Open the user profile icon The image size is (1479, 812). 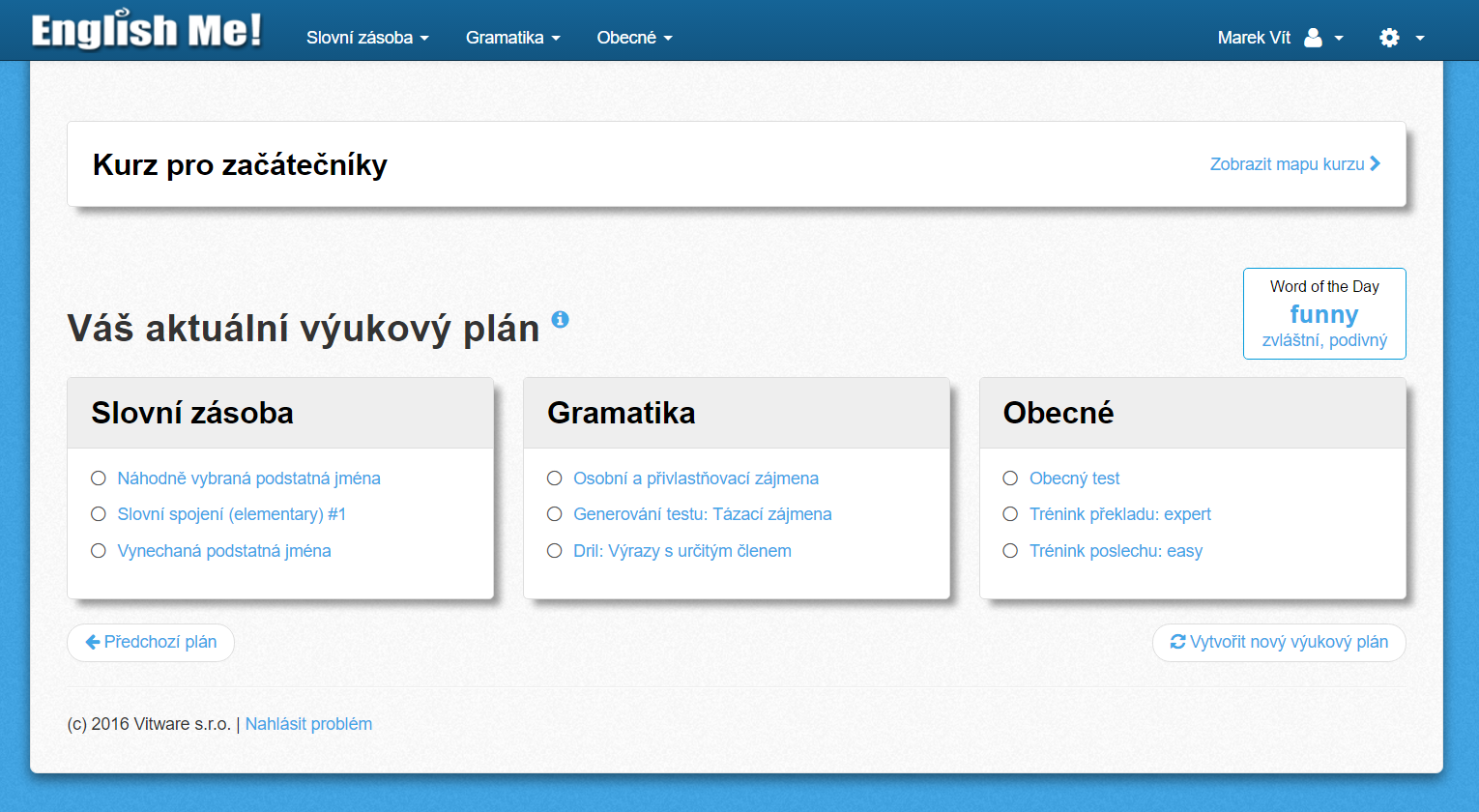pos(1313,38)
